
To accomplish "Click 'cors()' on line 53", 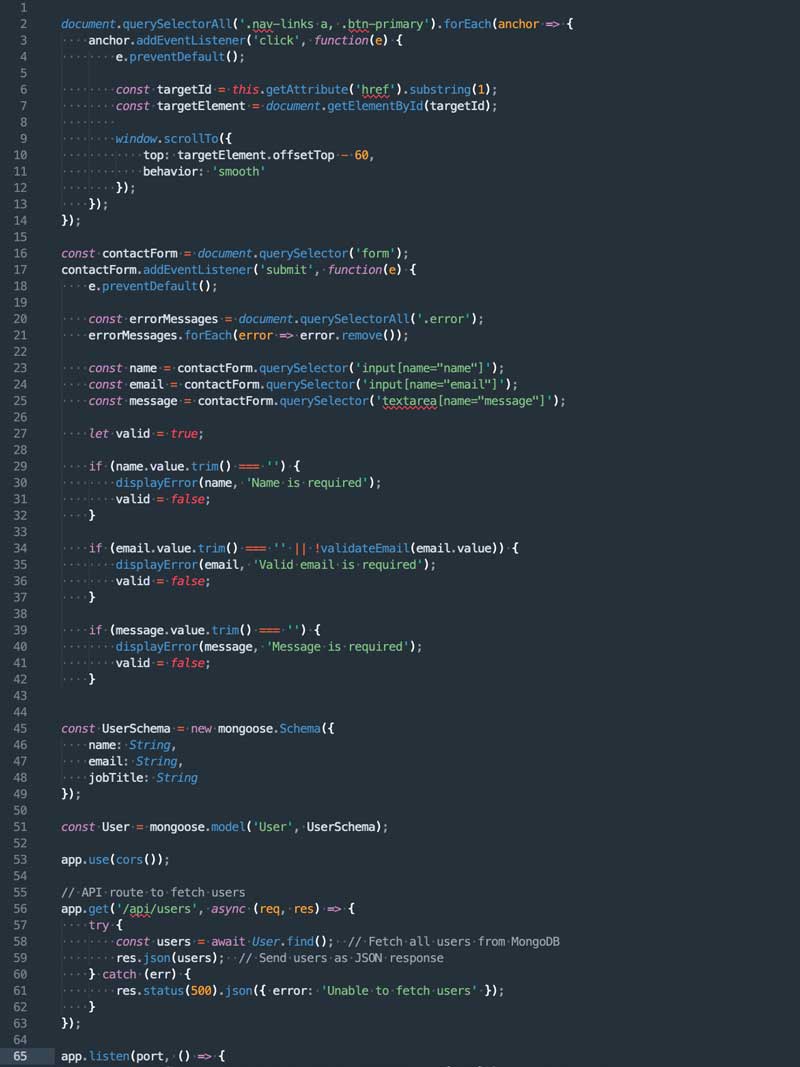I will pyautogui.click(x=139, y=859).
